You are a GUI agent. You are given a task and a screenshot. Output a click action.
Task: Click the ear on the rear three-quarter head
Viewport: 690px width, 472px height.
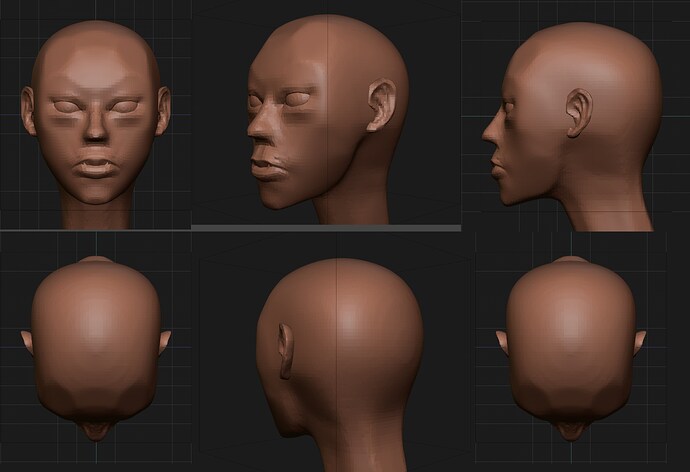point(285,351)
